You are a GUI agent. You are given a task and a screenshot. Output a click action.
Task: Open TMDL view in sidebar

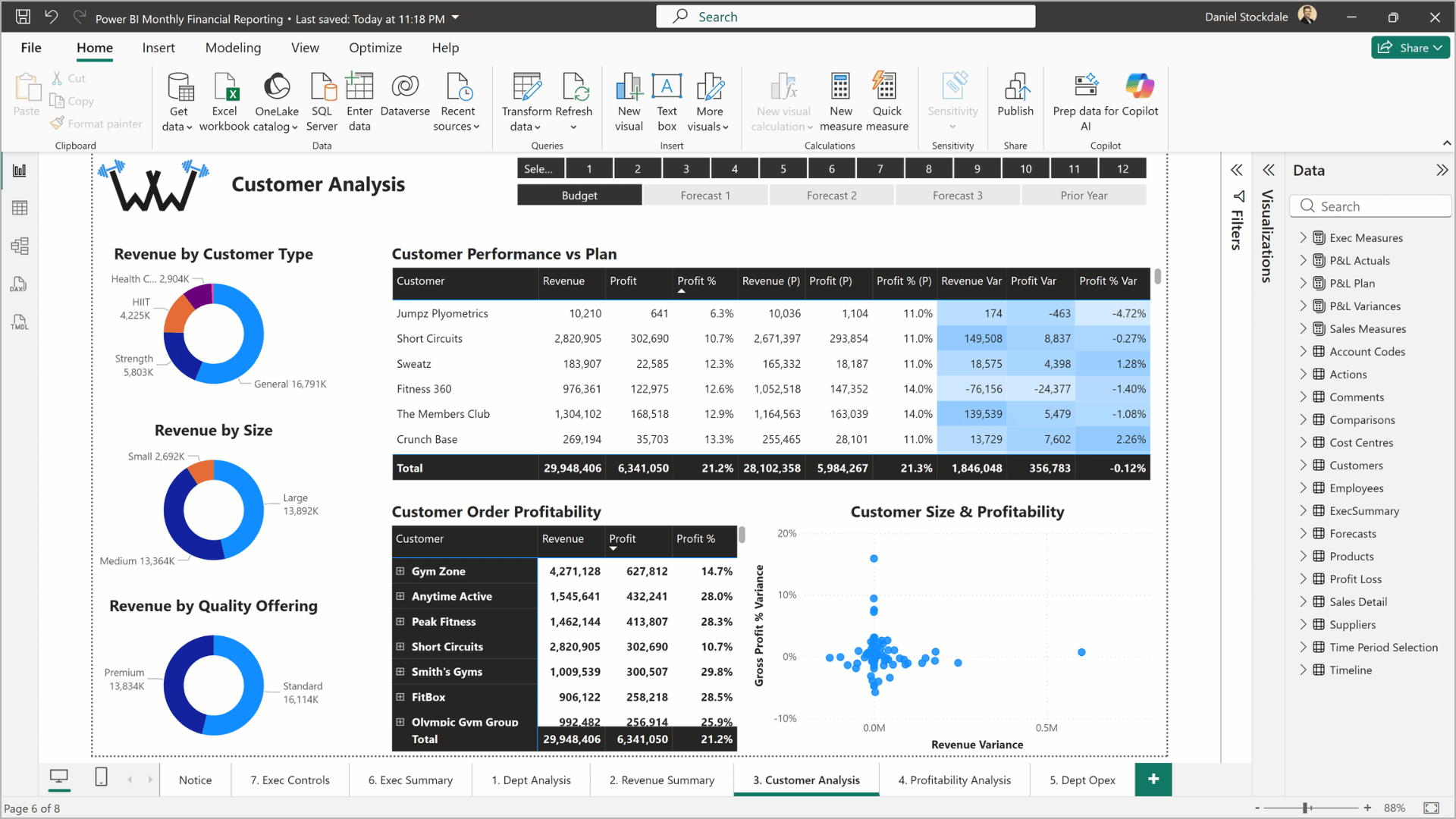[x=20, y=322]
